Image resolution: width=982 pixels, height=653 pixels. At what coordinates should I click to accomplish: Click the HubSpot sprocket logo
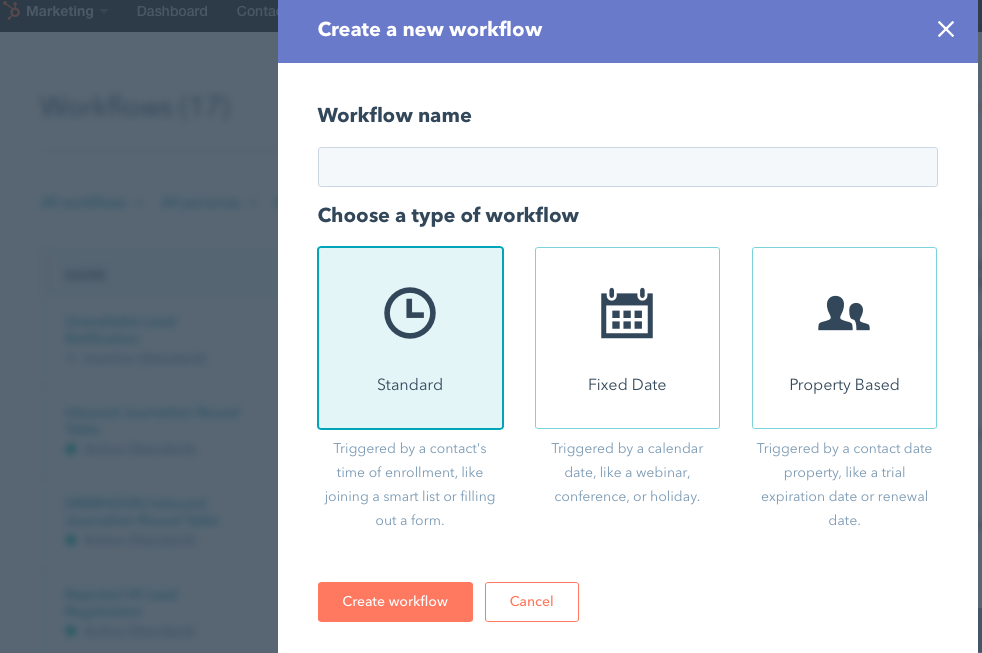point(12,12)
